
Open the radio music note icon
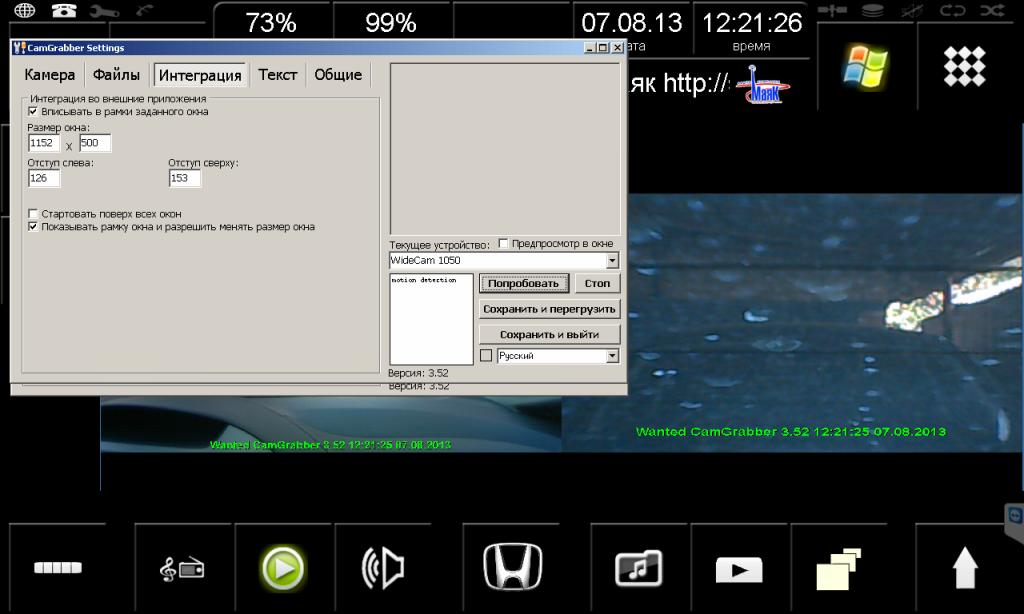point(182,569)
